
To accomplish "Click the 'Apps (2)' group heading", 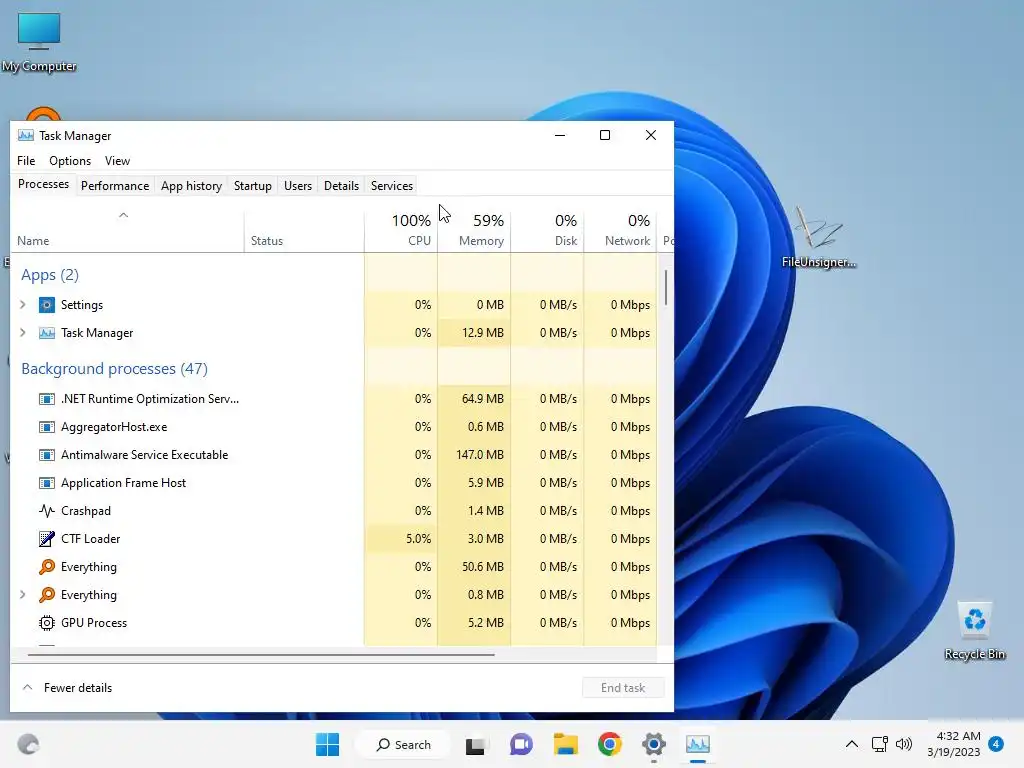I will coord(50,275).
